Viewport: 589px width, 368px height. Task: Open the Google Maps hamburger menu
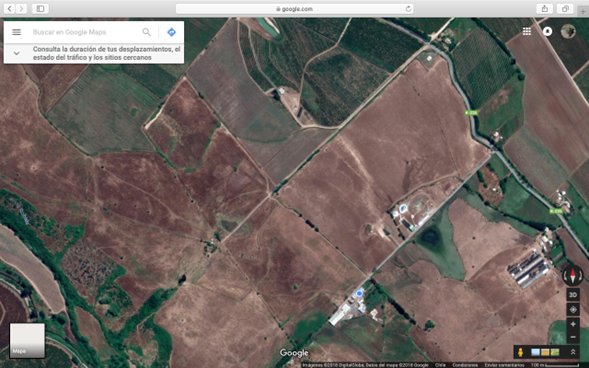pyautogui.click(x=17, y=32)
